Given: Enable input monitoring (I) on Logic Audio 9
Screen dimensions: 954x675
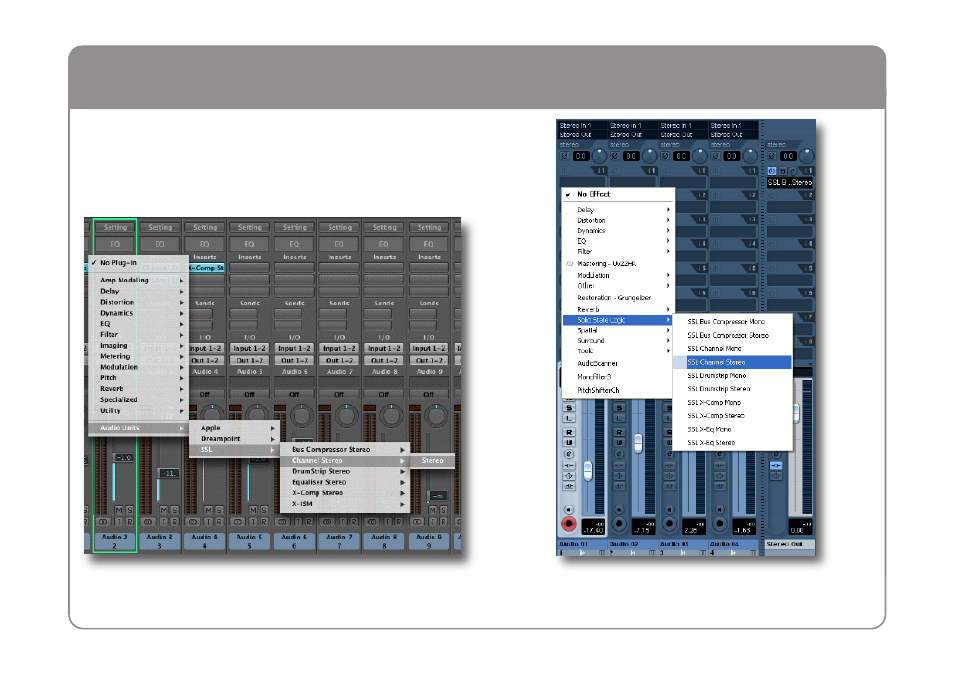Looking at the screenshot, I should click(433, 522).
